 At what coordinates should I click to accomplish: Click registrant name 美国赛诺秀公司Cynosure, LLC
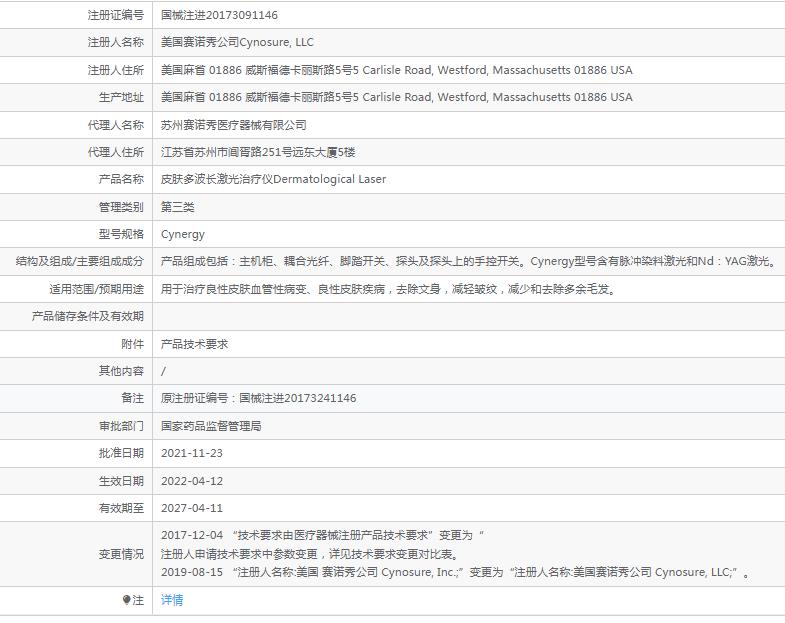click(x=237, y=42)
